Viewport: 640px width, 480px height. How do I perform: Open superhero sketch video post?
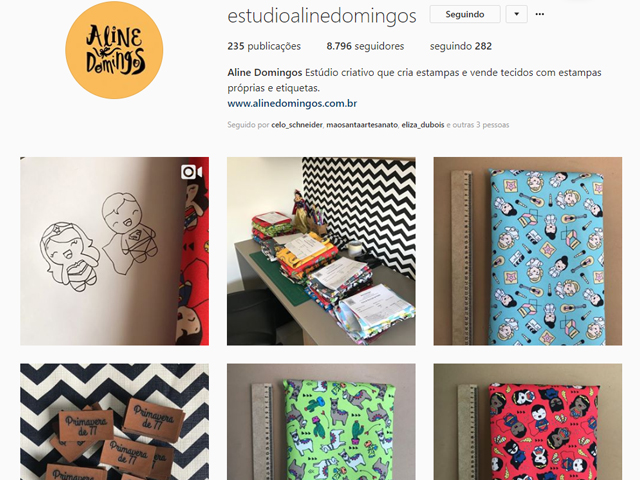coord(114,251)
